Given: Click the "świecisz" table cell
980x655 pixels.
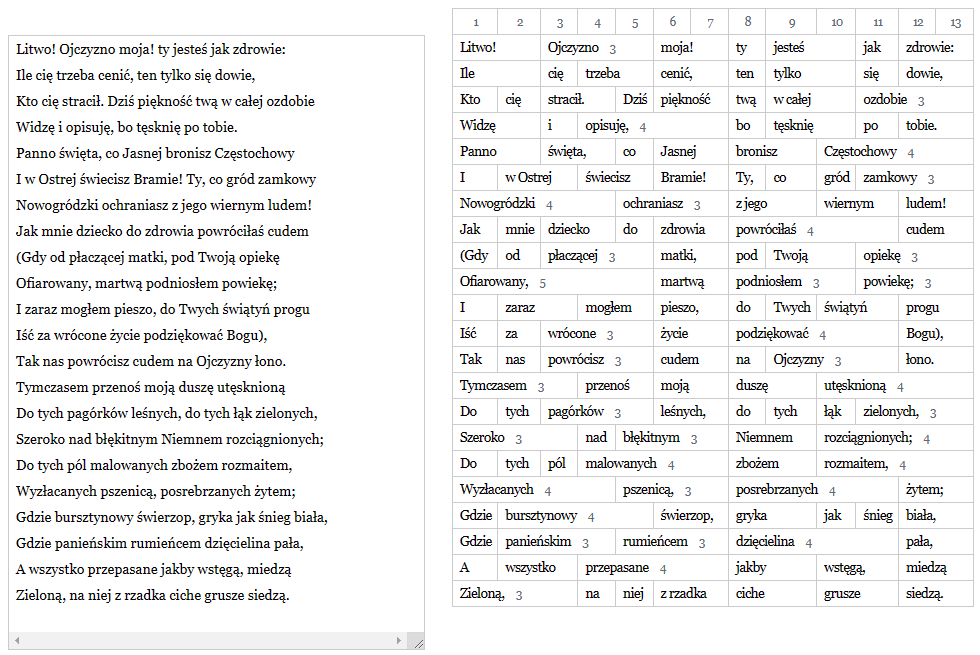Looking at the screenshot, I should coord(616,178).
